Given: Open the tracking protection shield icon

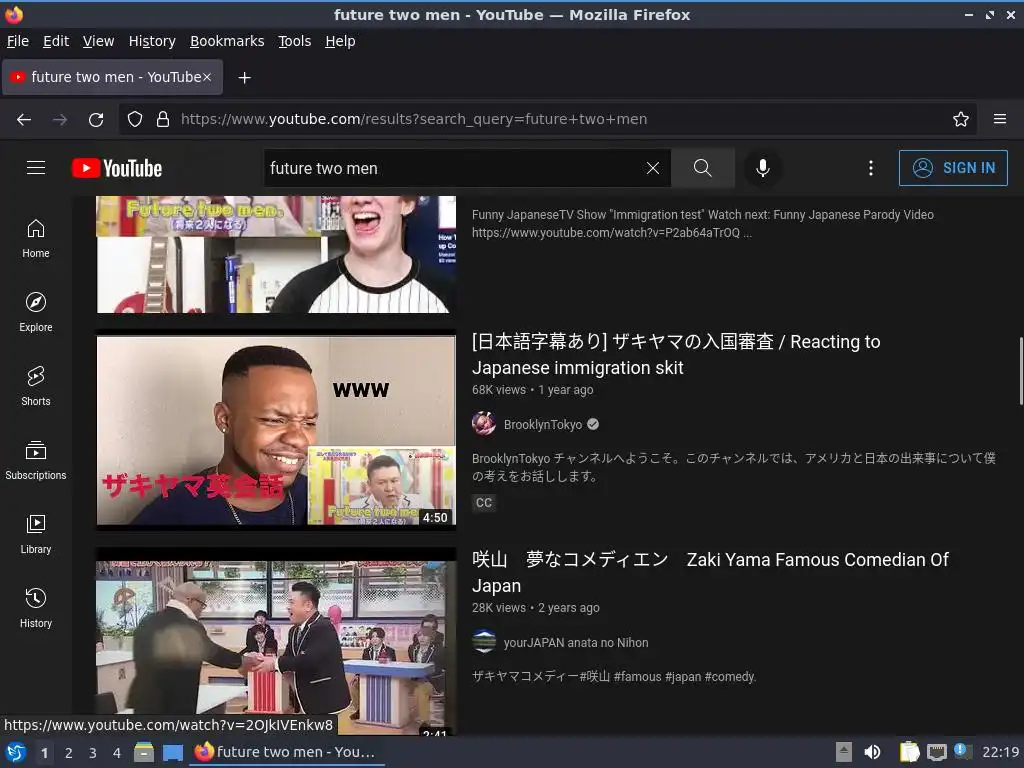Looking at the screenshot, I should pos(135,120).
